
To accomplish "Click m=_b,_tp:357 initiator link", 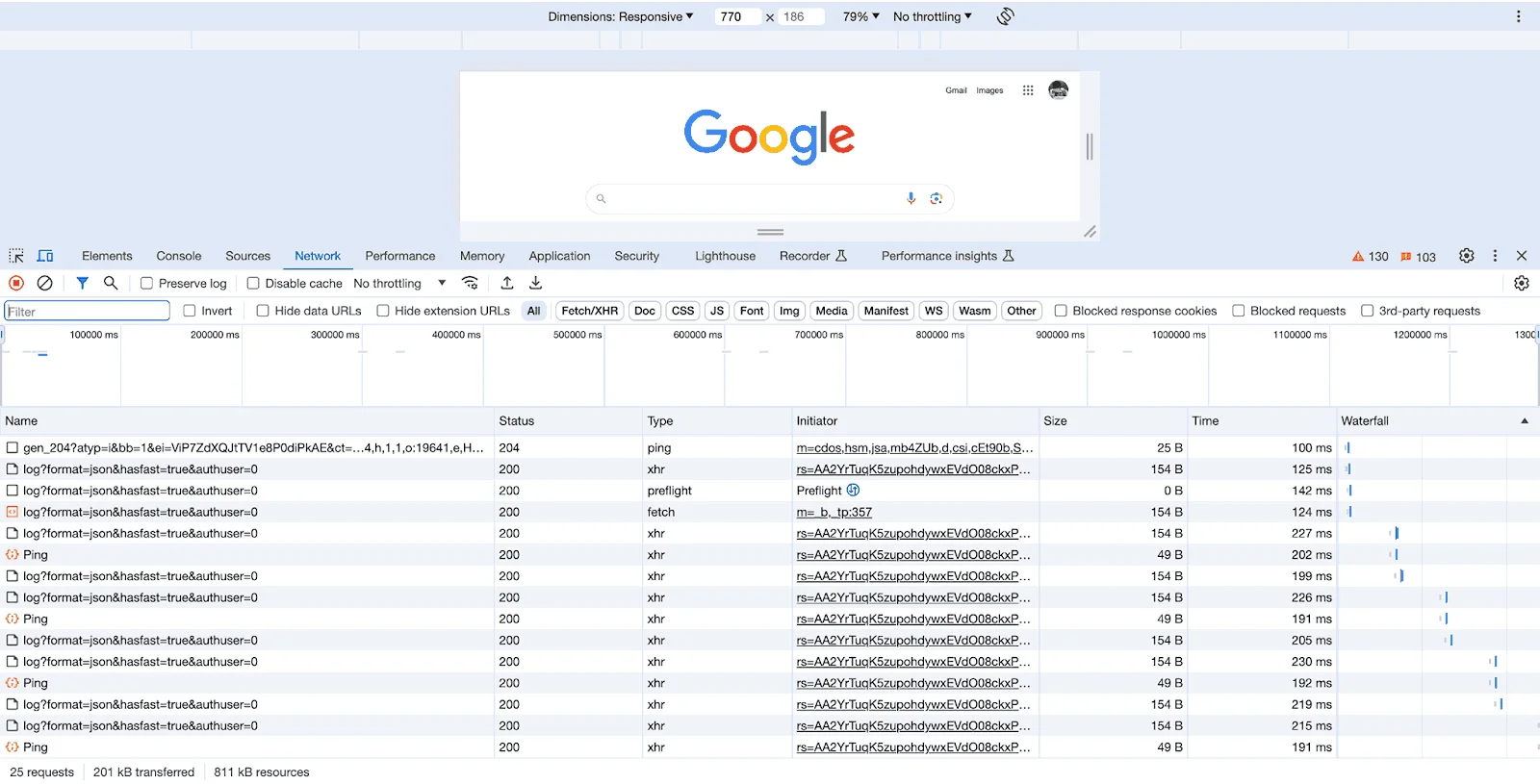I will tap(834, 512).
